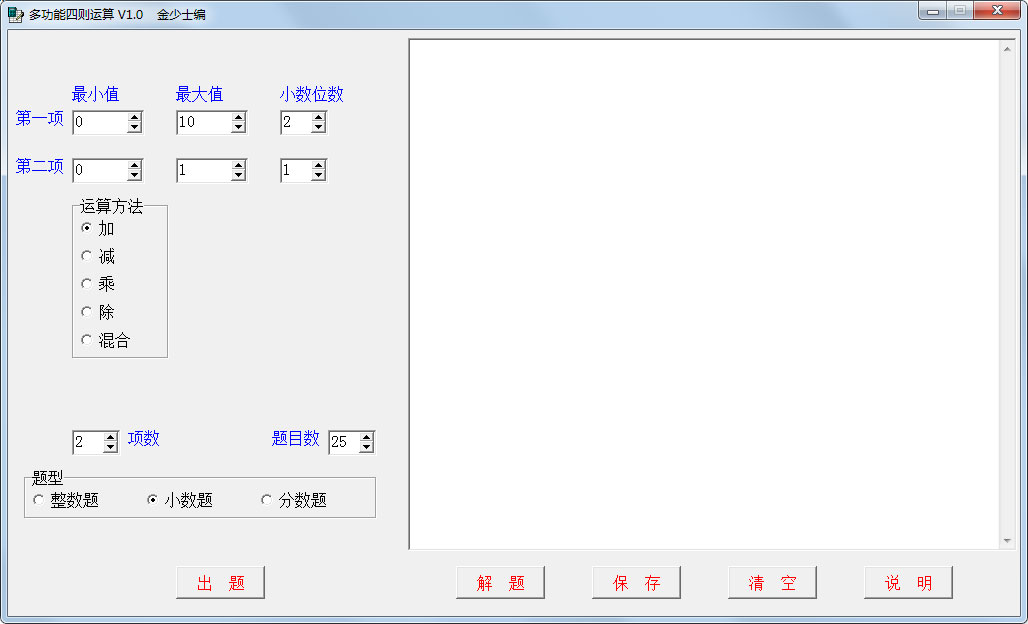Increase the question count (题目数) spinner
The width and height of the screenshot is (1028, 624).
click(367, 437)
